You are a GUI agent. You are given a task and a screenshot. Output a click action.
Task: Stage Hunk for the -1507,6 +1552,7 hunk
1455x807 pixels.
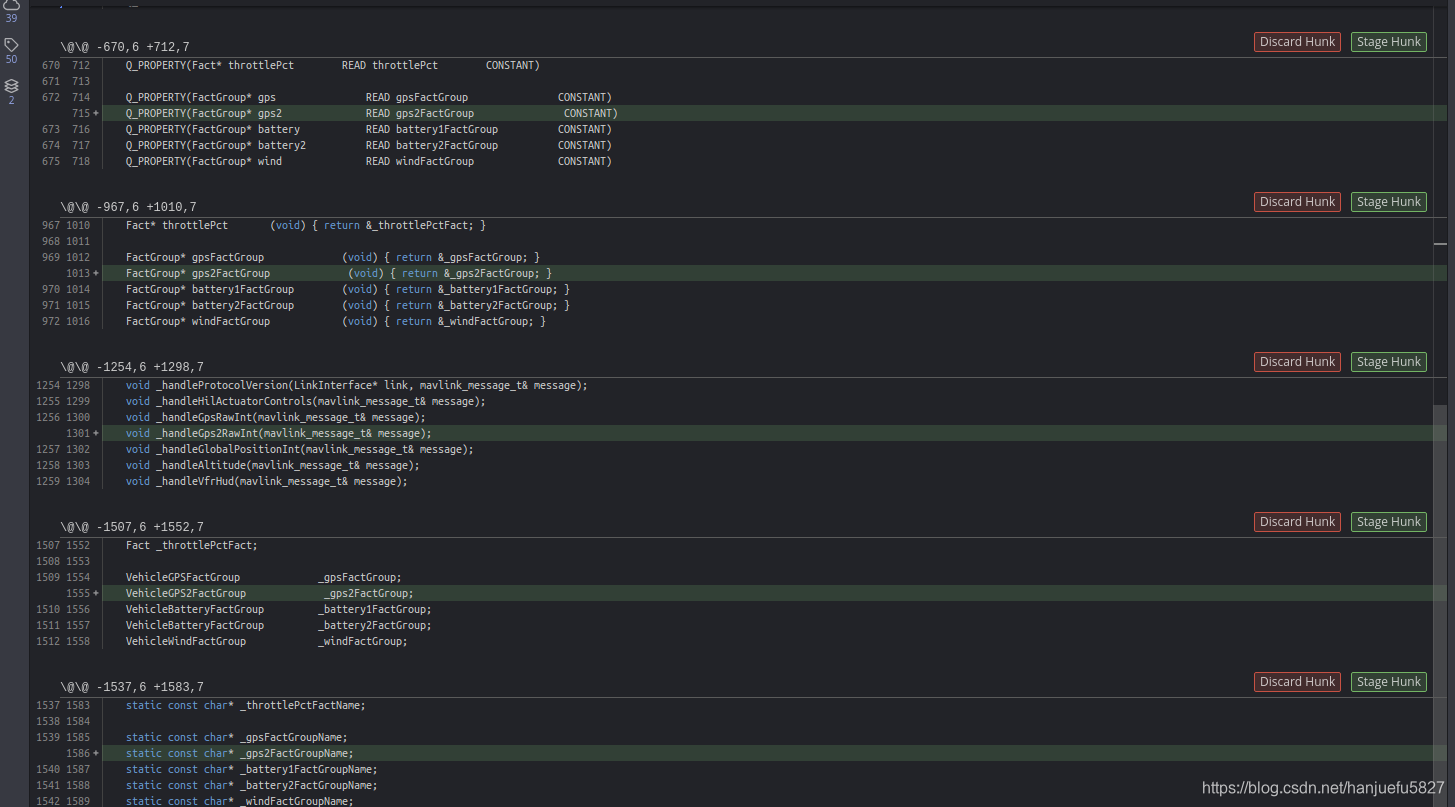[x=1388, y=522]
